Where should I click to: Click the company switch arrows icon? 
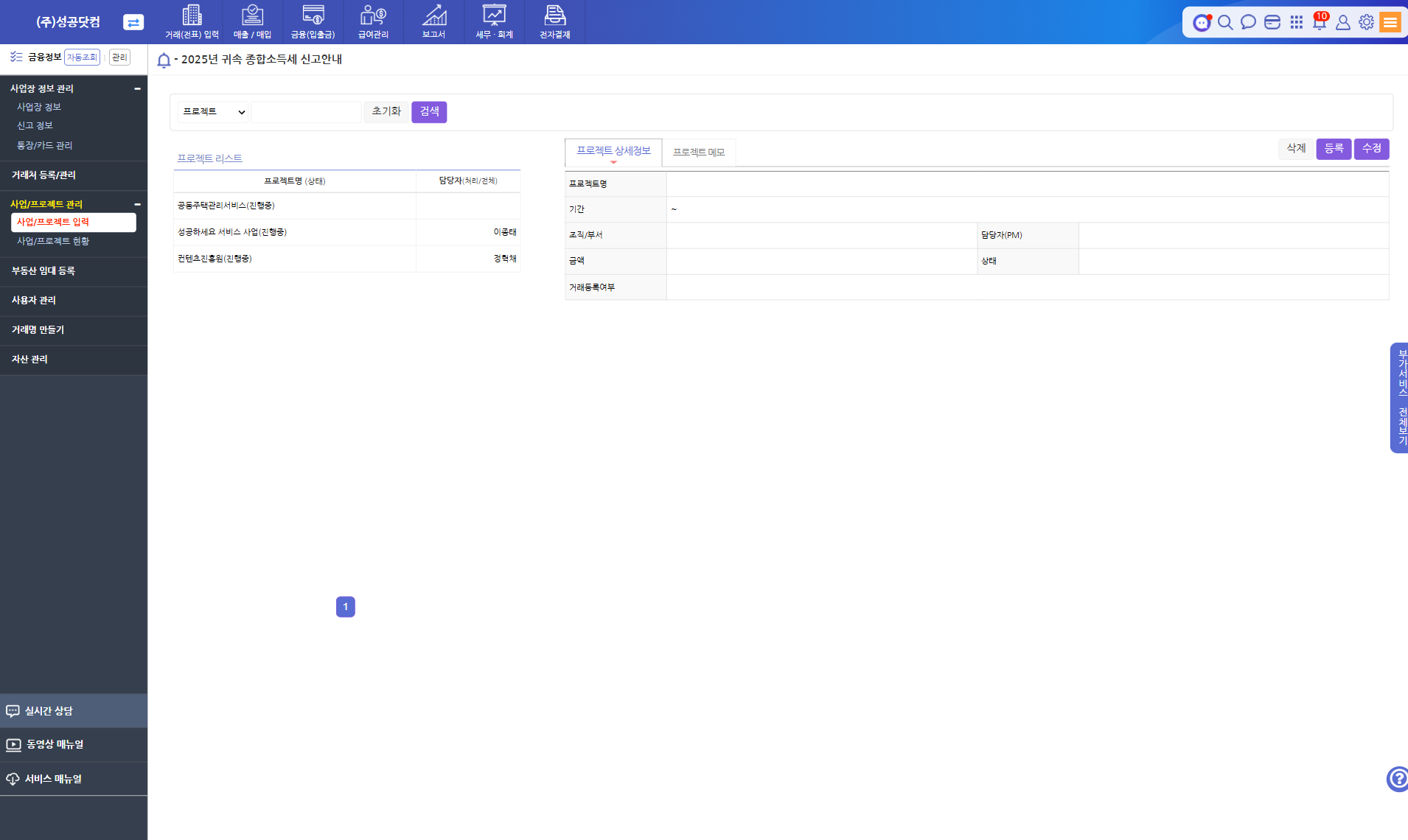point(133,22)
